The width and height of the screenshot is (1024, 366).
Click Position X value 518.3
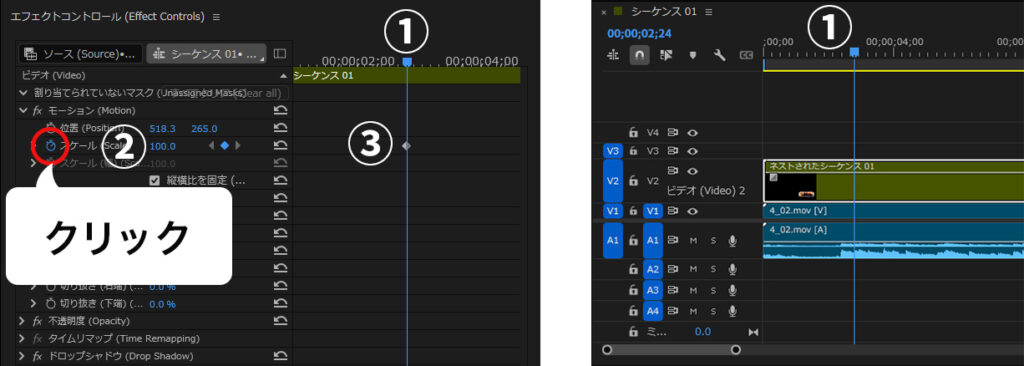tap(163, 128)
